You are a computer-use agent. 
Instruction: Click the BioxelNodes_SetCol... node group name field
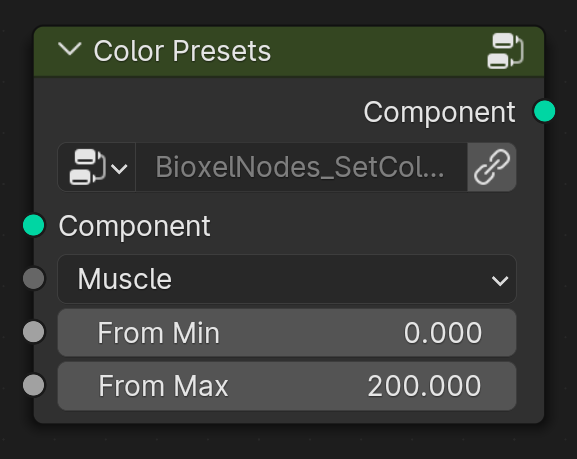point(301,167)
